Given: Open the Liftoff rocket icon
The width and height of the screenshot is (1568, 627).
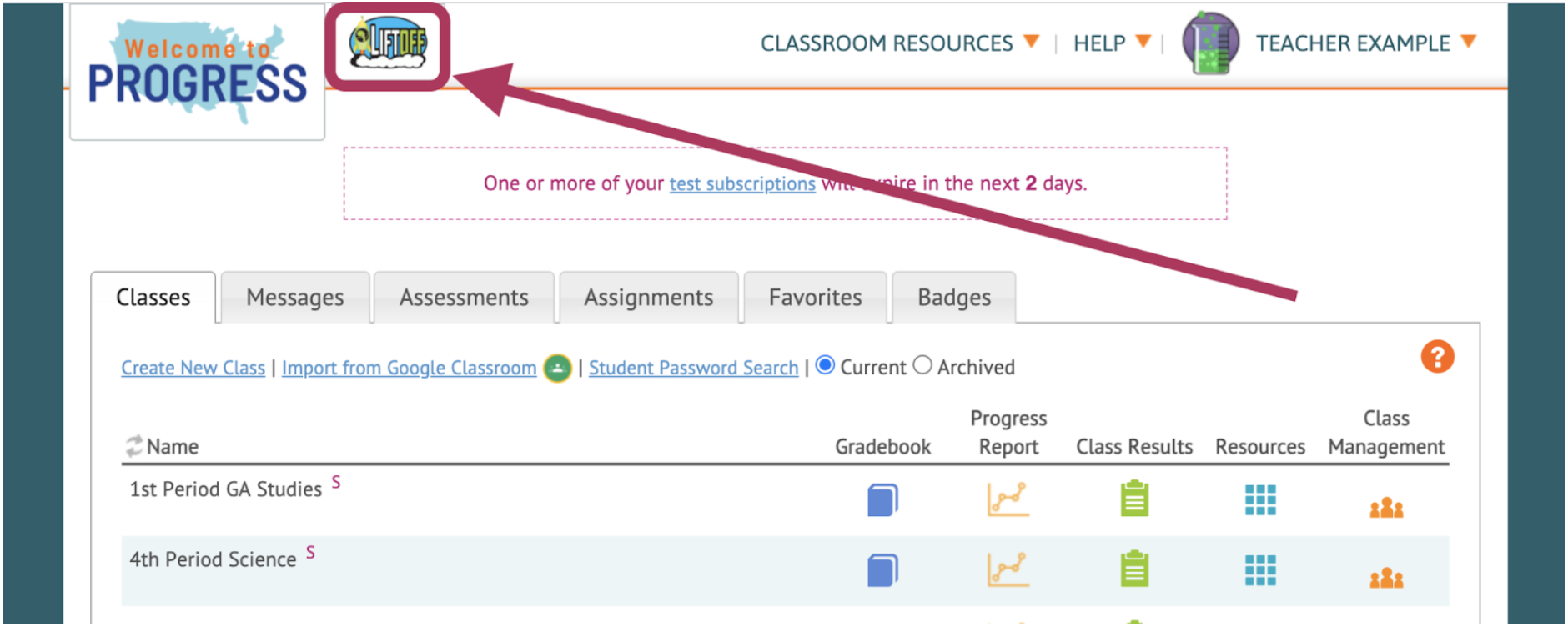Looking at the screenshot, I should [388, 43].
